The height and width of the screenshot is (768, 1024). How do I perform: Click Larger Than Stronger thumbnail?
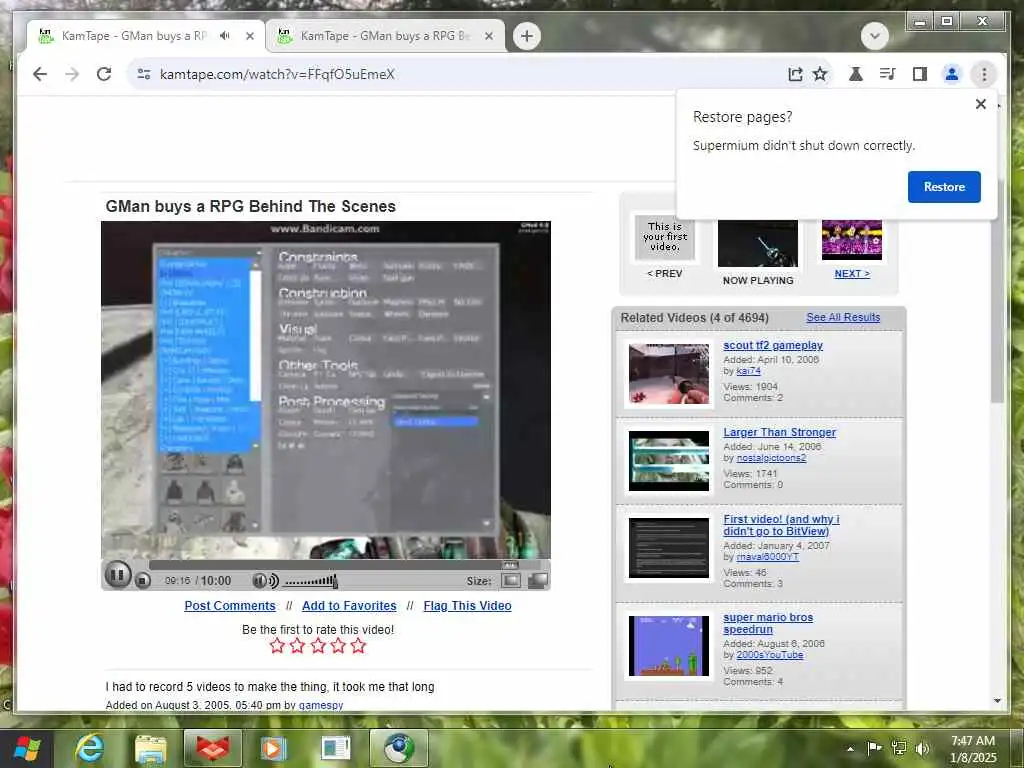[x=669, y=460]
